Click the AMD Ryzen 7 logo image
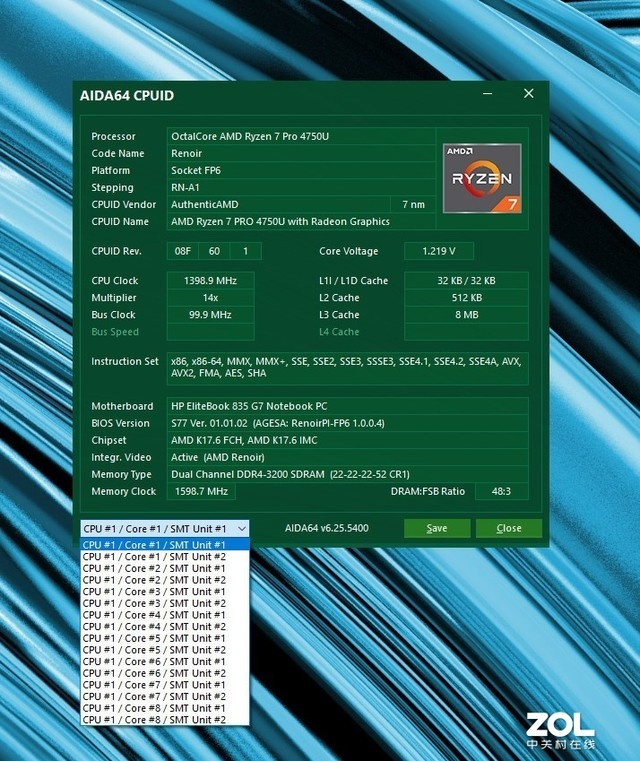Viewport: 640px width, 761px height. click(x=482, y=178)
